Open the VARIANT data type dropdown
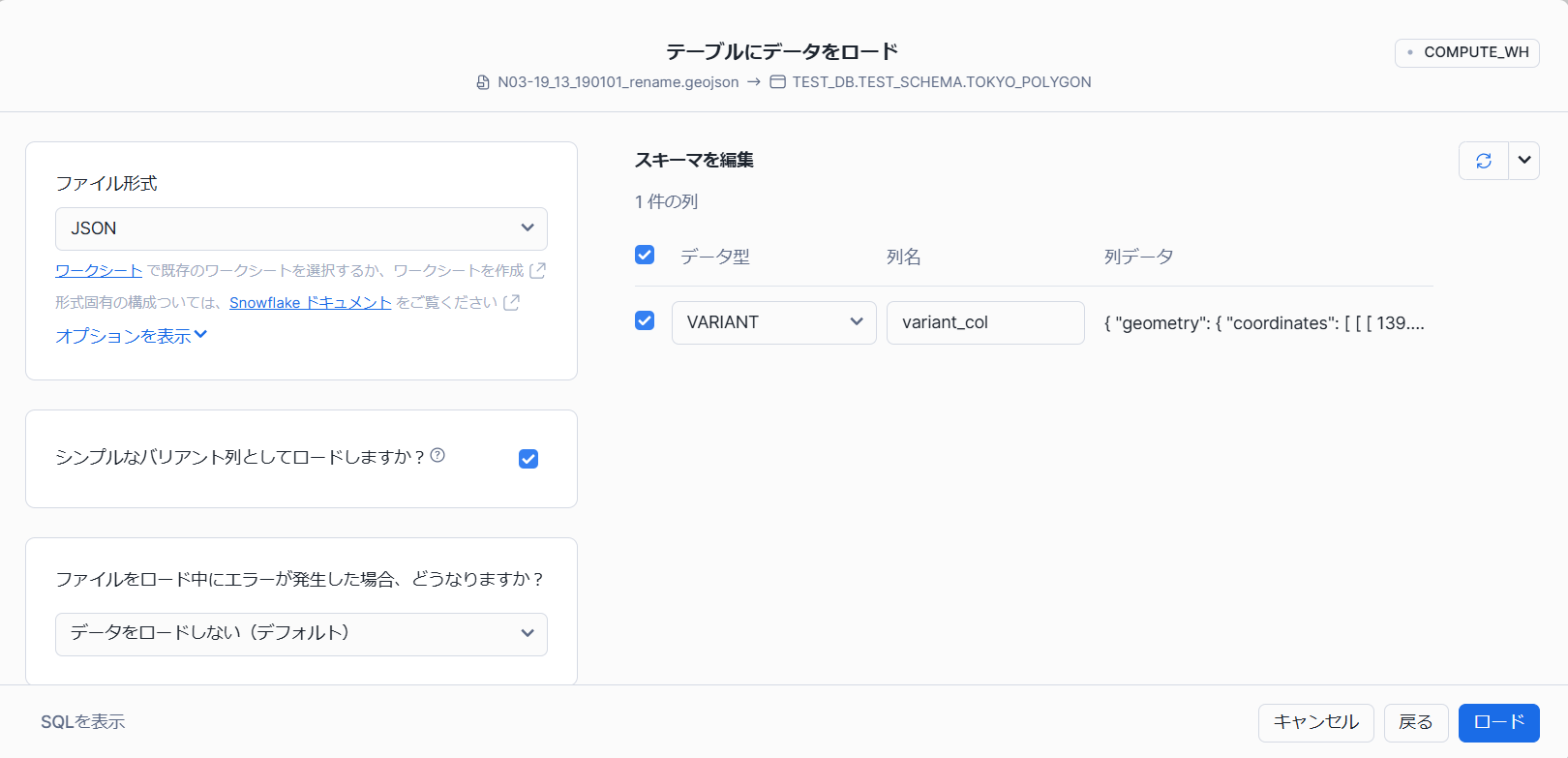The image size is (1568, 758). point(774,322)
